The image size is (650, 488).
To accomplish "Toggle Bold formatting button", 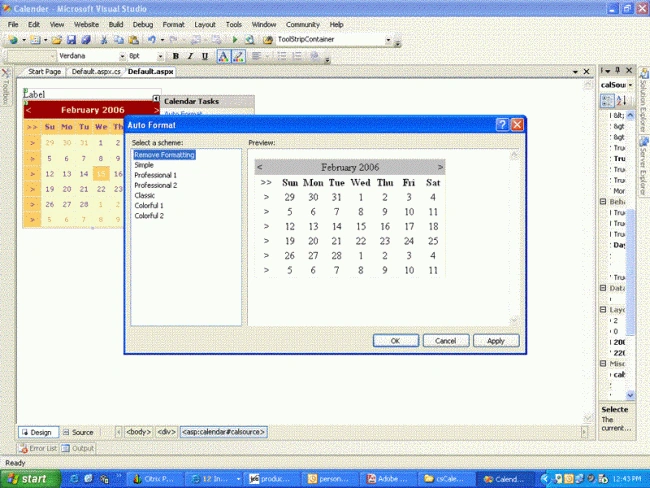I will pos(176,56).
